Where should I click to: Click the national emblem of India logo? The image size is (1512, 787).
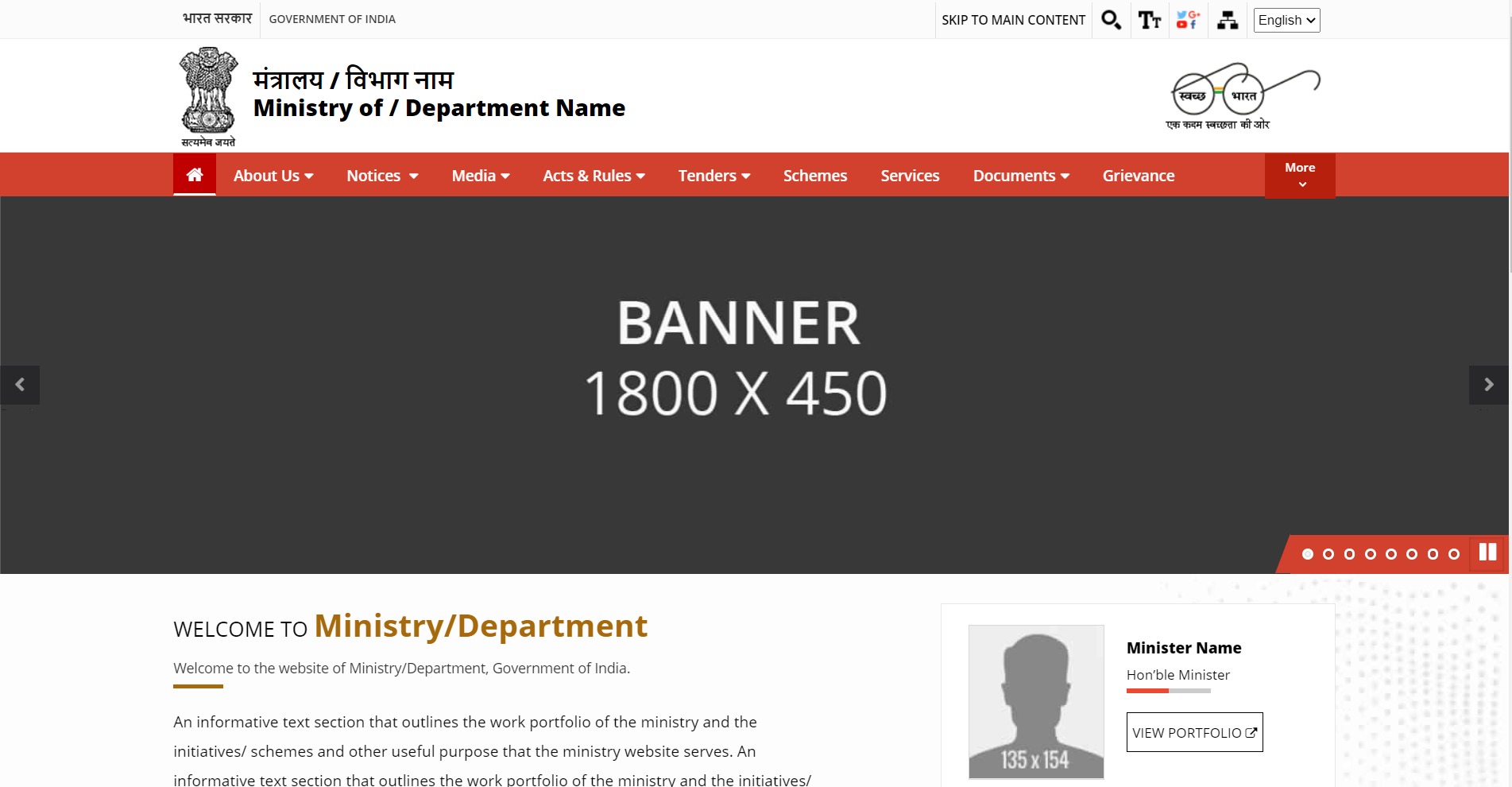pyautogui.click(x=208, y=96)
